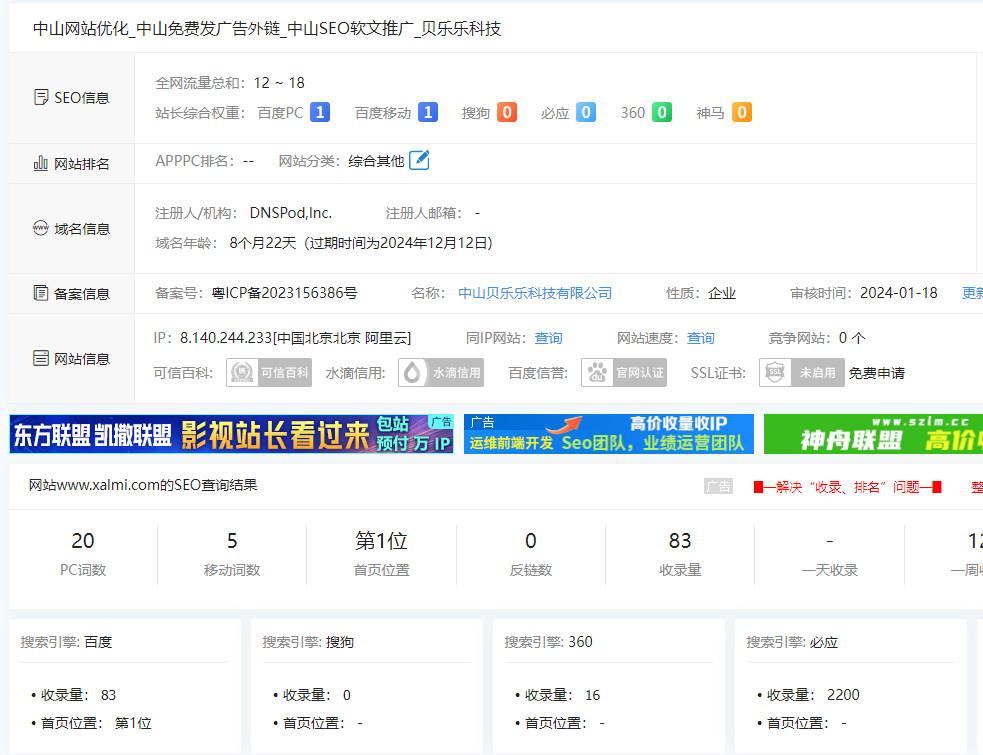The height and width of the screenshot is (755, 983).
Task: Open the 中山贝乐乐科技有限公司 company link
Action: [x=535, y=293]
